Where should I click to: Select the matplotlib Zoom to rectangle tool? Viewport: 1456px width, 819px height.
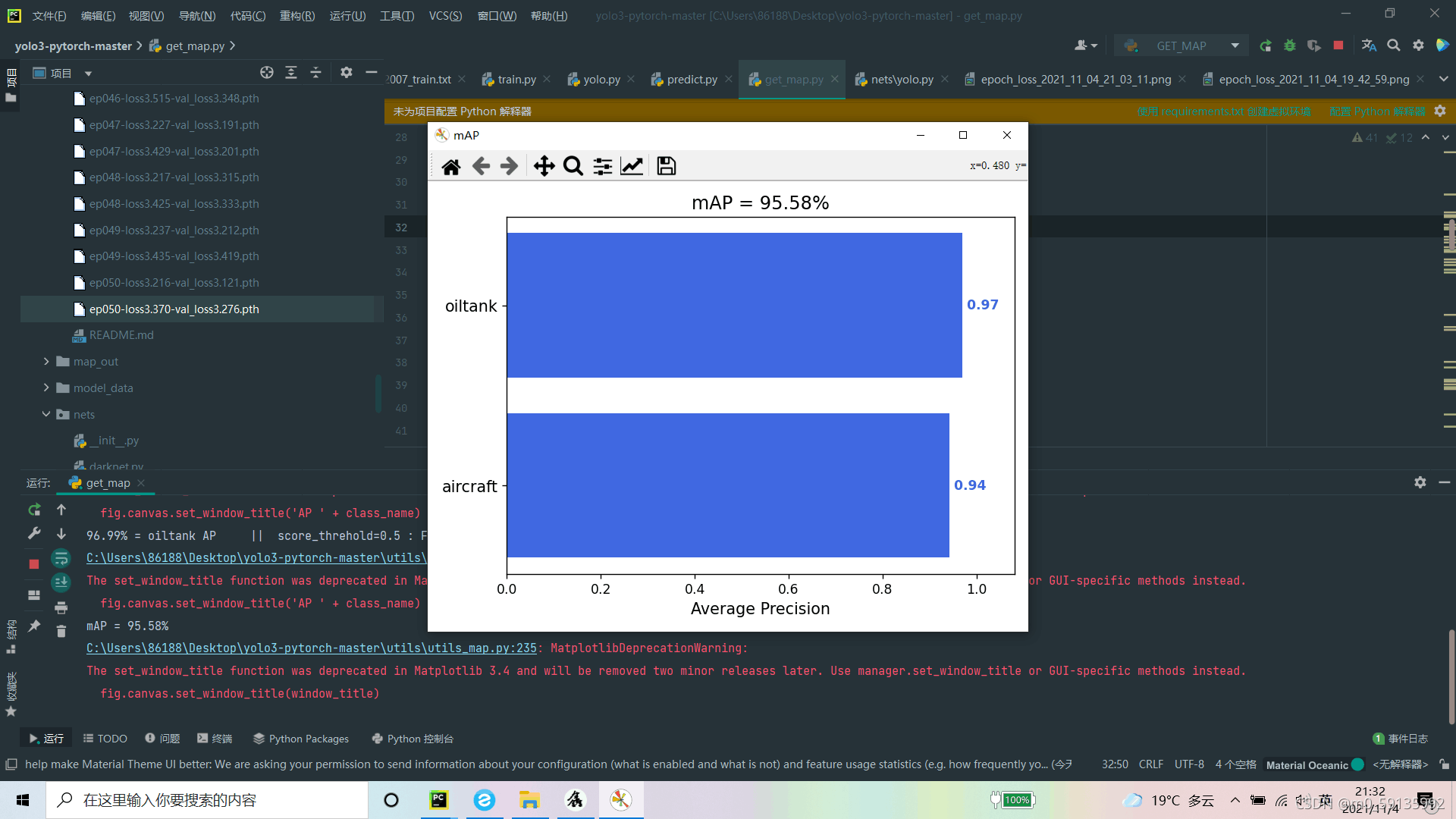point(573,166)
